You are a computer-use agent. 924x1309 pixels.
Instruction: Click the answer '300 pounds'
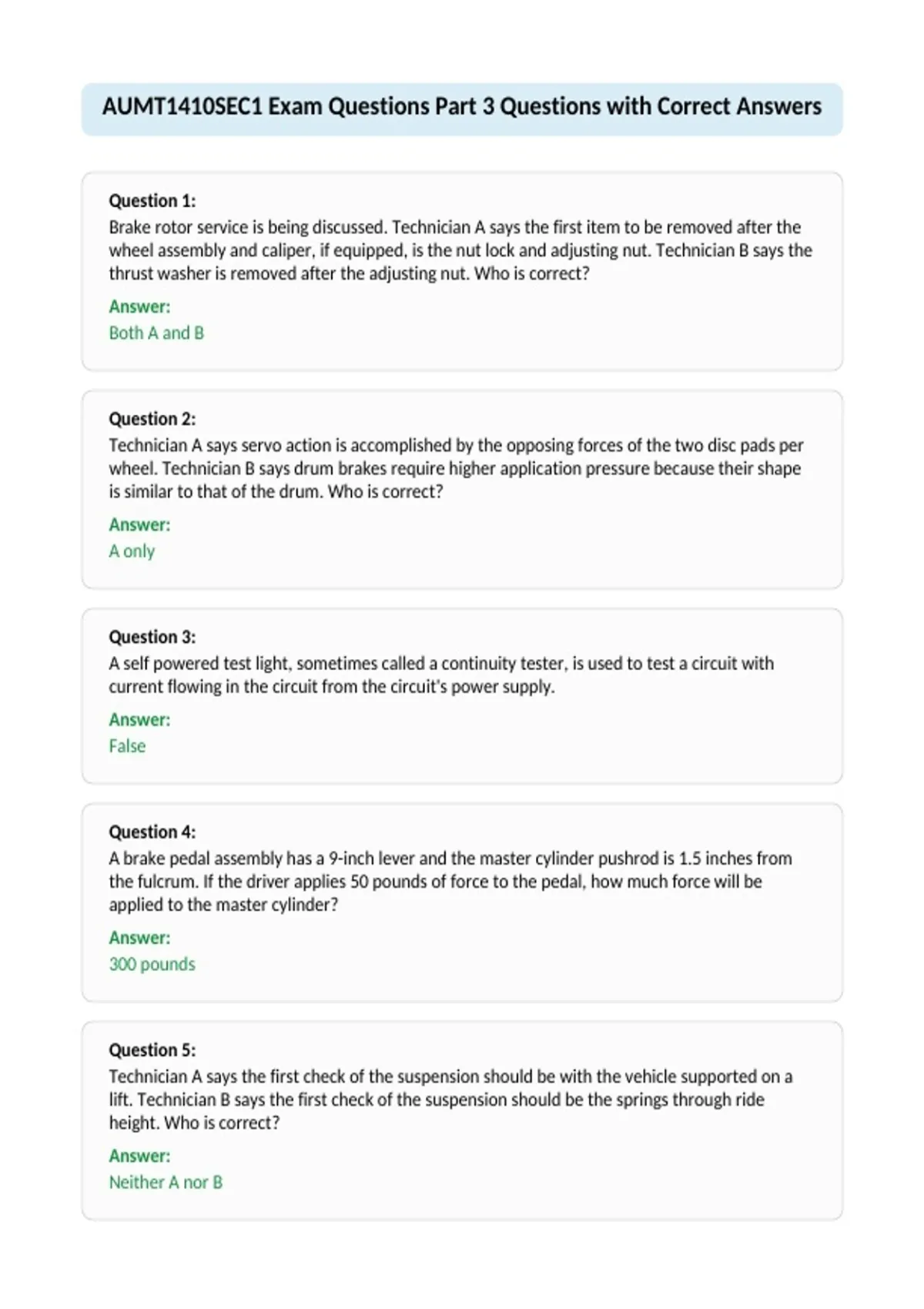point(152,964)
